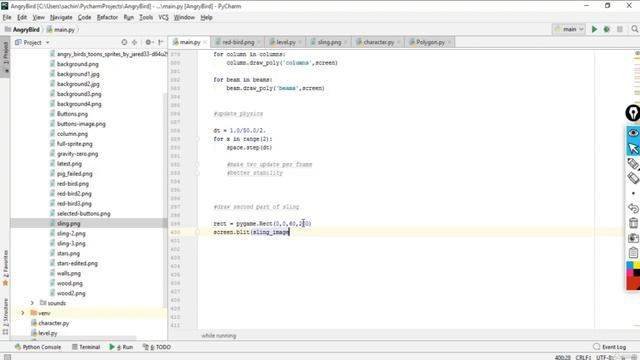Screen dimensions: 640x360
Task: Expand the sounds folder in project tree
Action: (x=32, y=303)
